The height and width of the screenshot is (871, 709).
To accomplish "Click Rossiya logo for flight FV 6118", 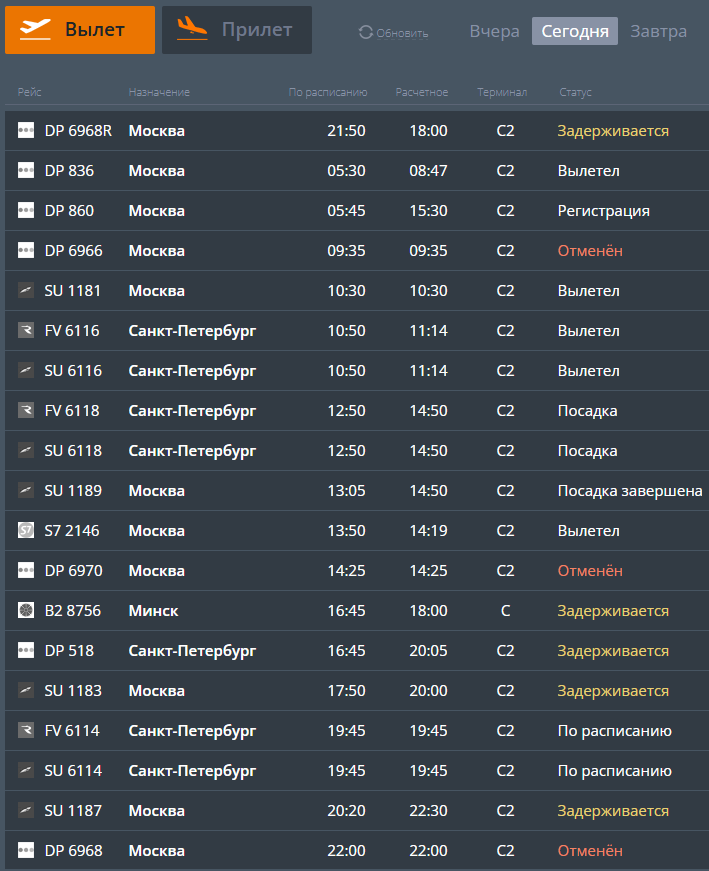I will [x=26, y=411].
